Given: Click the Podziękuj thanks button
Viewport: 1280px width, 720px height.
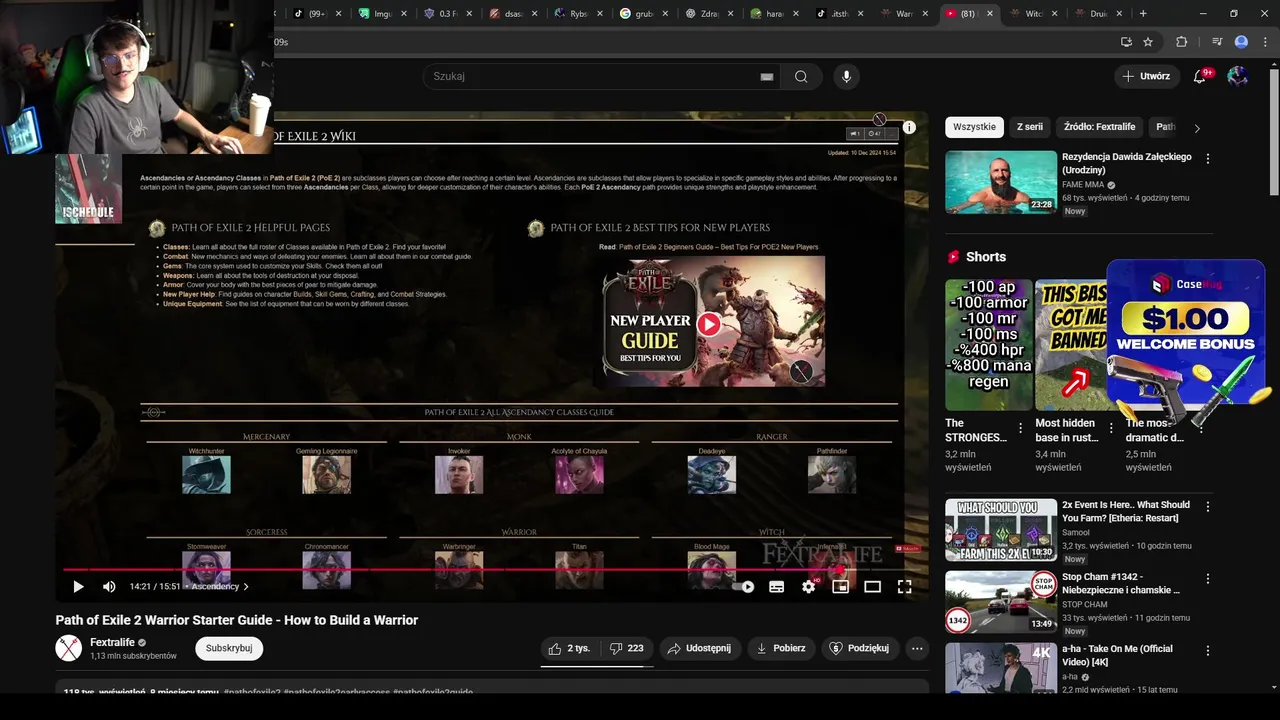Looking at the screenshot, I should coord(860,648).
